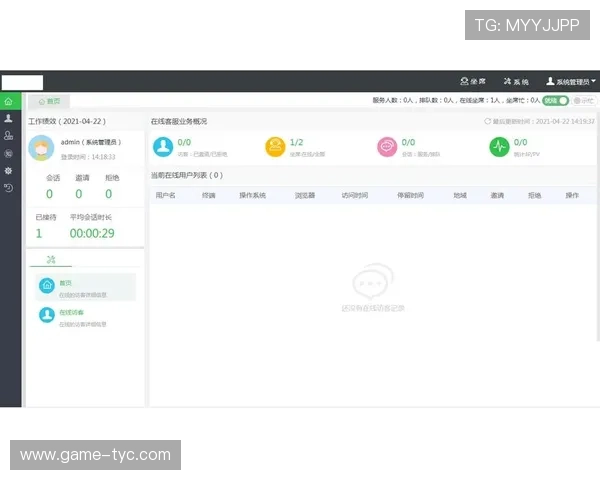Click the blue person icon in the panel list
This screenshot has width=600, height=480.
tap(47, 315)
